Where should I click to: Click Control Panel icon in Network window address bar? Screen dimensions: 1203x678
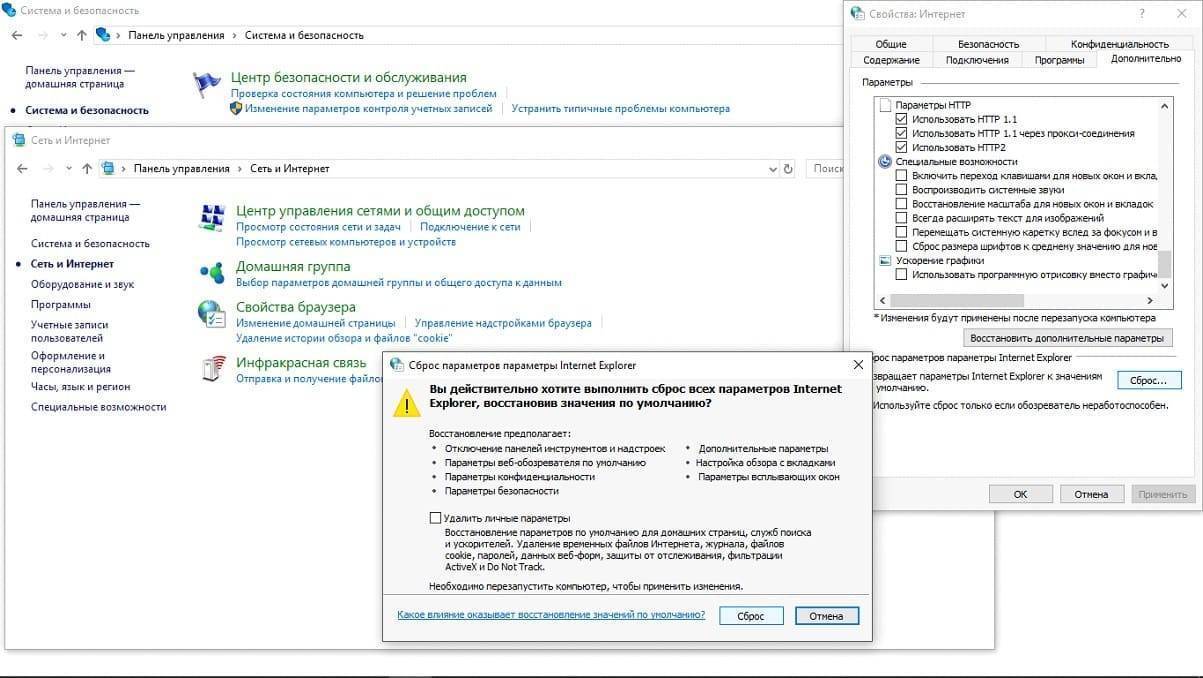[x=108, y=169]
